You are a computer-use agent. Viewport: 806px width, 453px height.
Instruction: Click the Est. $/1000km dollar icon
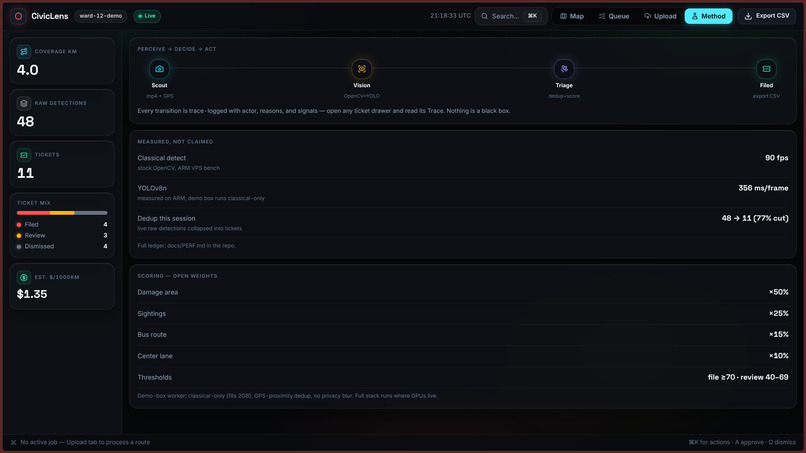[24, 277]
